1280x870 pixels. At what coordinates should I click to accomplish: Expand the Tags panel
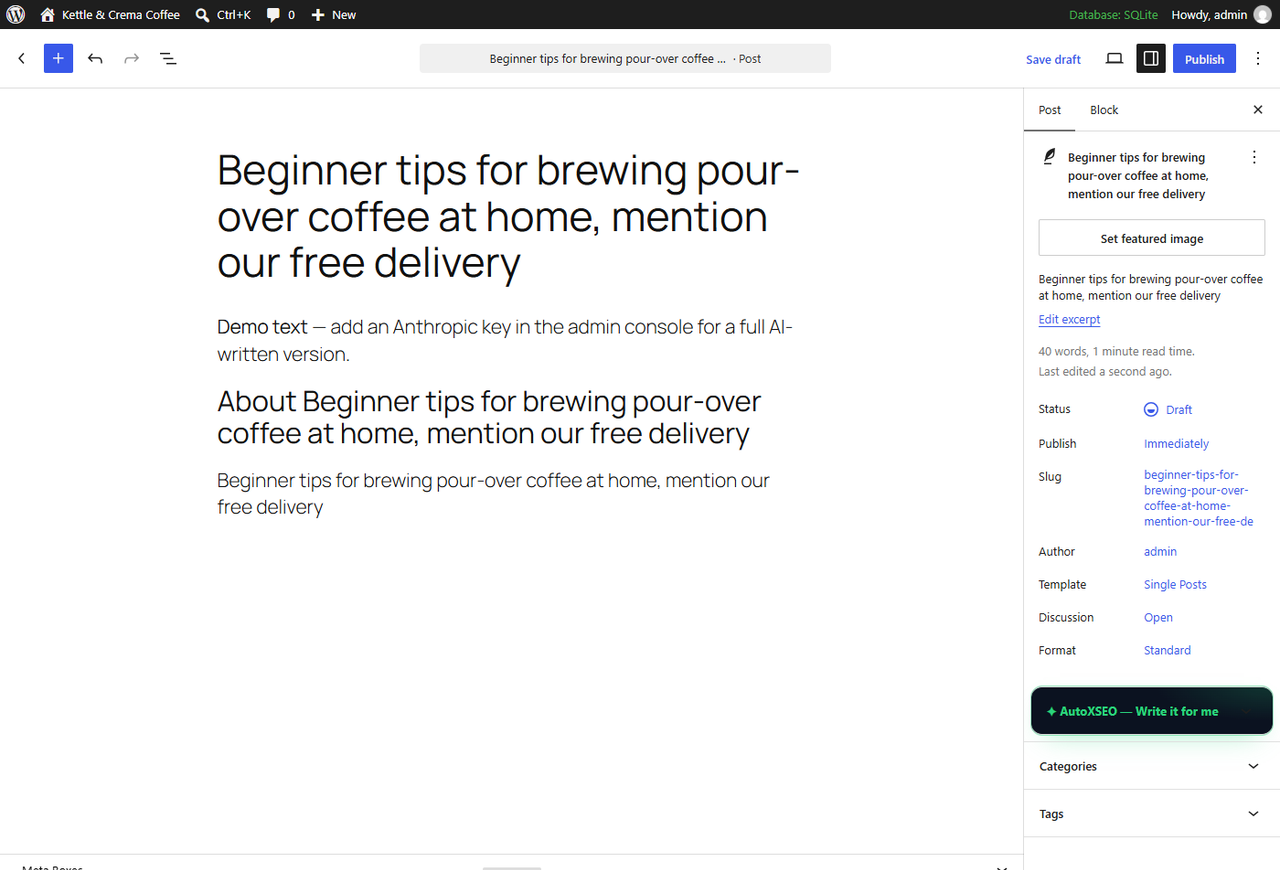1152,814
